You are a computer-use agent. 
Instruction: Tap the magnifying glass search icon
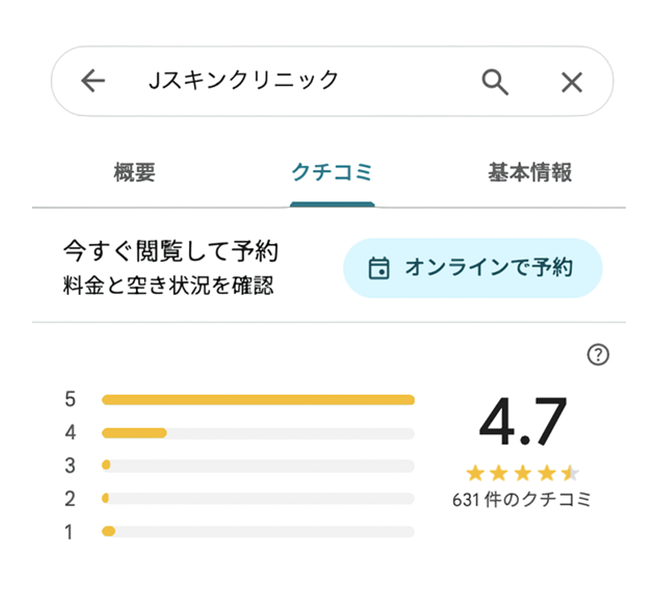tap(495, 81)
